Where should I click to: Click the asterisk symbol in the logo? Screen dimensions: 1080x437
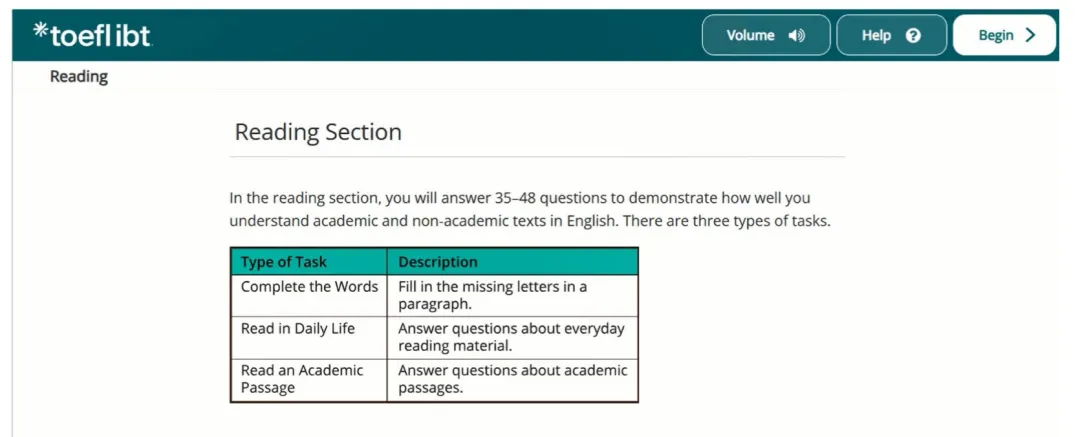click(x=41, y=30)
